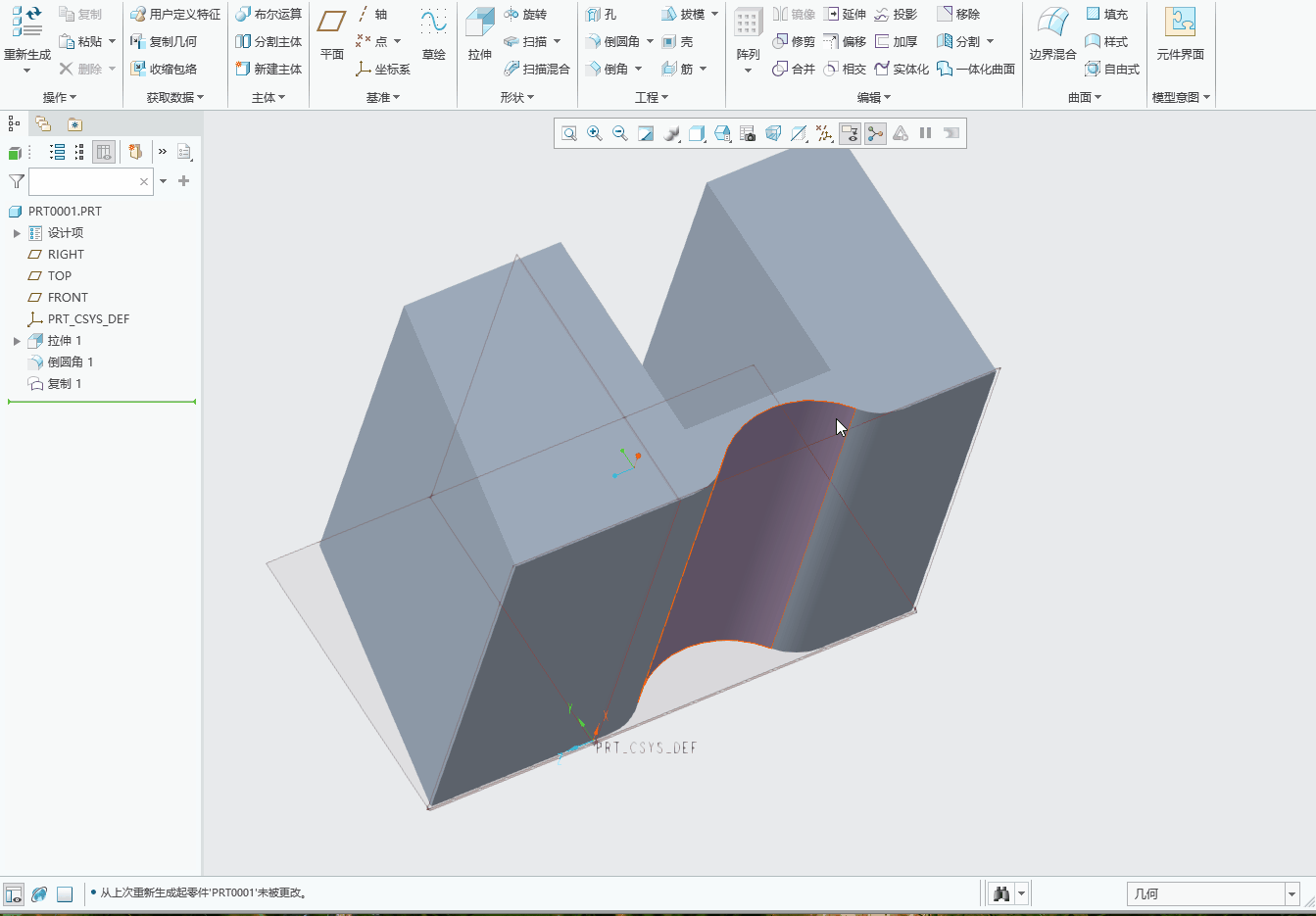Toggle datum display filters in graphics toolbar
This screenshot has height=916, width=1316.
pyautogui.click(x=824, y=133)
